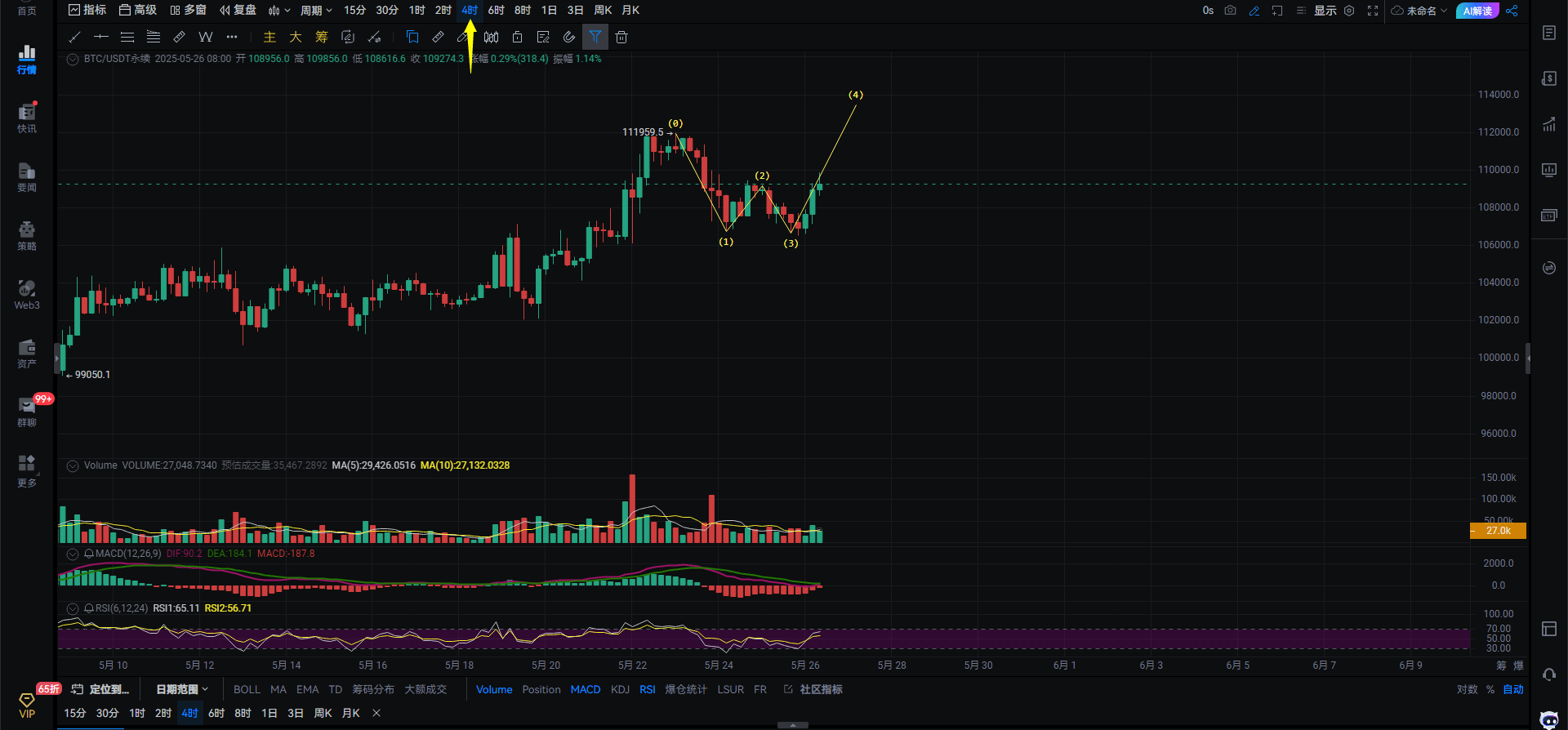This screenshot has height=730, width=1568.
Task: Select the parallel lines drawing tool
Action: pyautogui.click(x=127, y=37)
